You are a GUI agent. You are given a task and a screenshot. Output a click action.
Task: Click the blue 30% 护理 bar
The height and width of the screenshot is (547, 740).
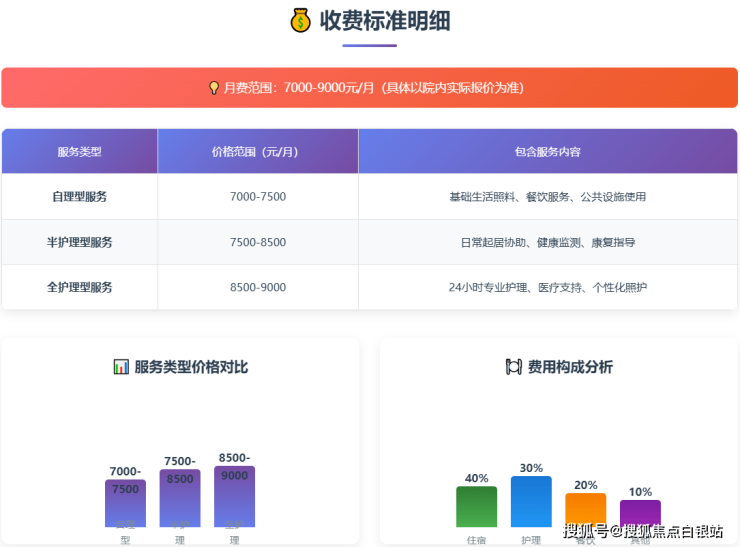click(x=531, y=502)
